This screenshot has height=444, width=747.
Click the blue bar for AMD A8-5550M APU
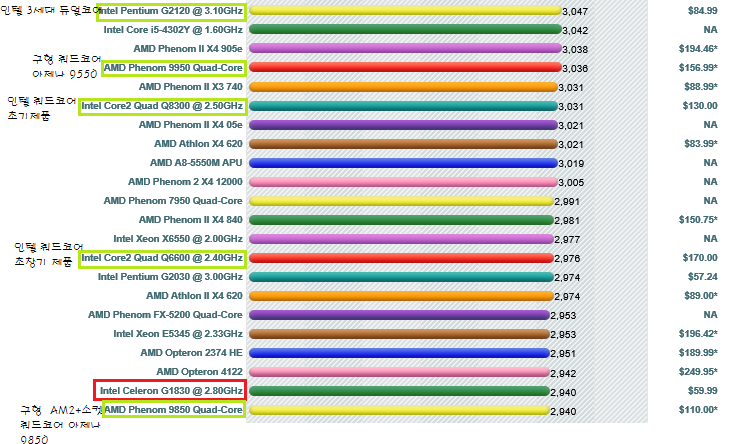[x=402, y=163]
